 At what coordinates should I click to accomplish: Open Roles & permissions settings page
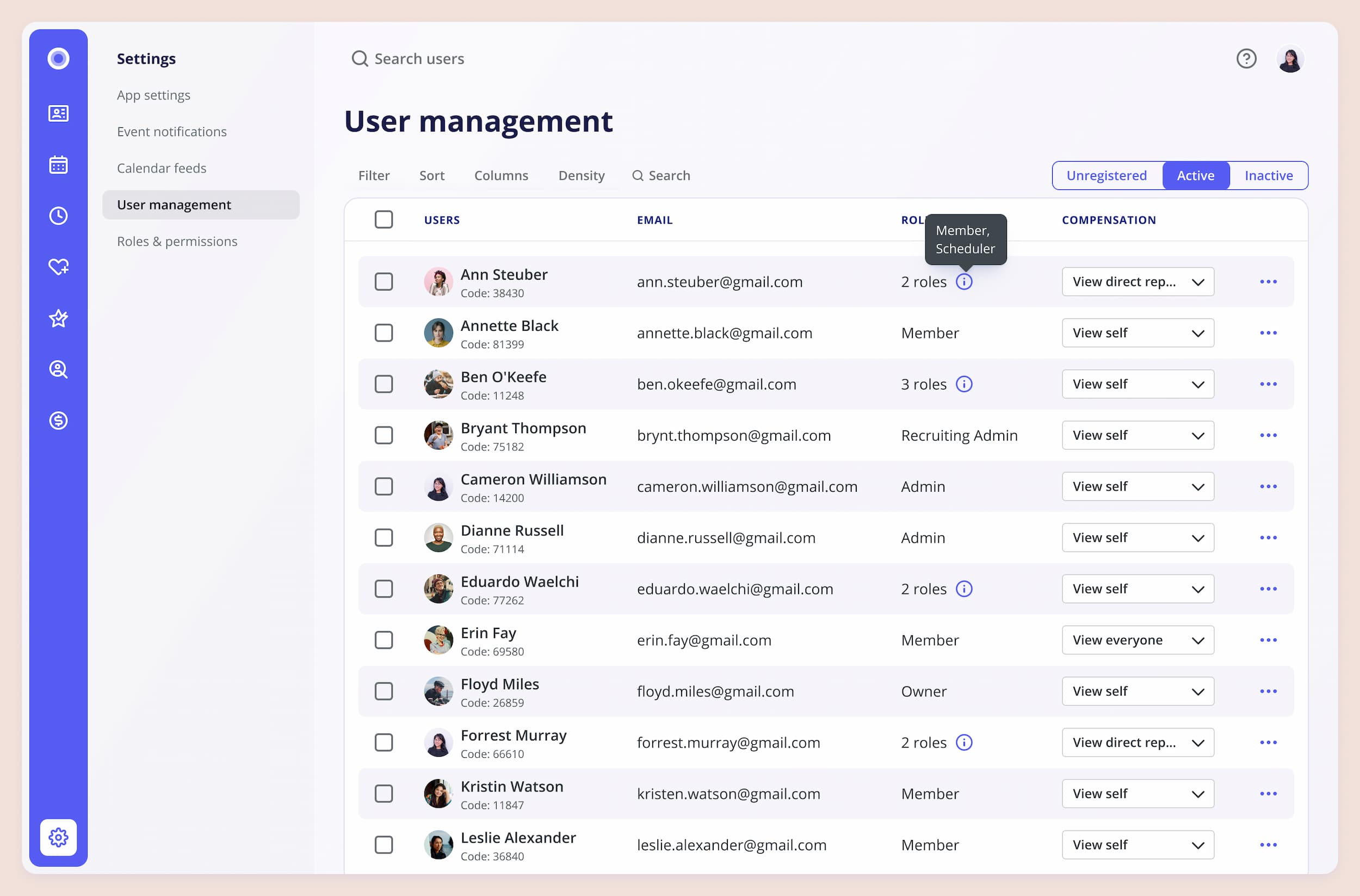pos(177,241)
